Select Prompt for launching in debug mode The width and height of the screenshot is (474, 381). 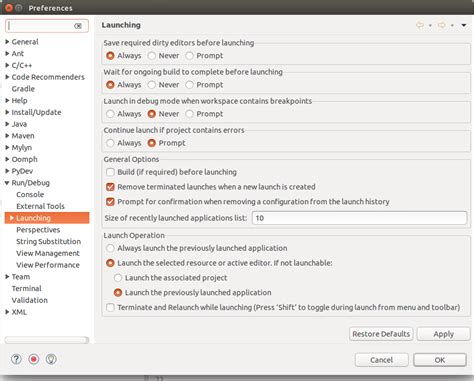pos(189,114)
